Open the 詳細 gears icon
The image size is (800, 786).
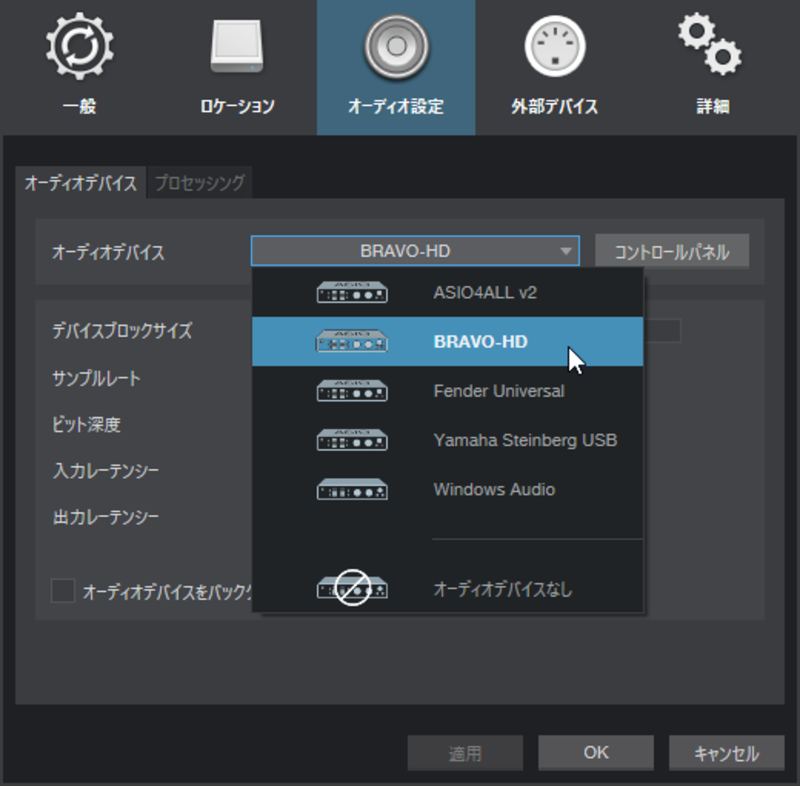click(711, 44)
